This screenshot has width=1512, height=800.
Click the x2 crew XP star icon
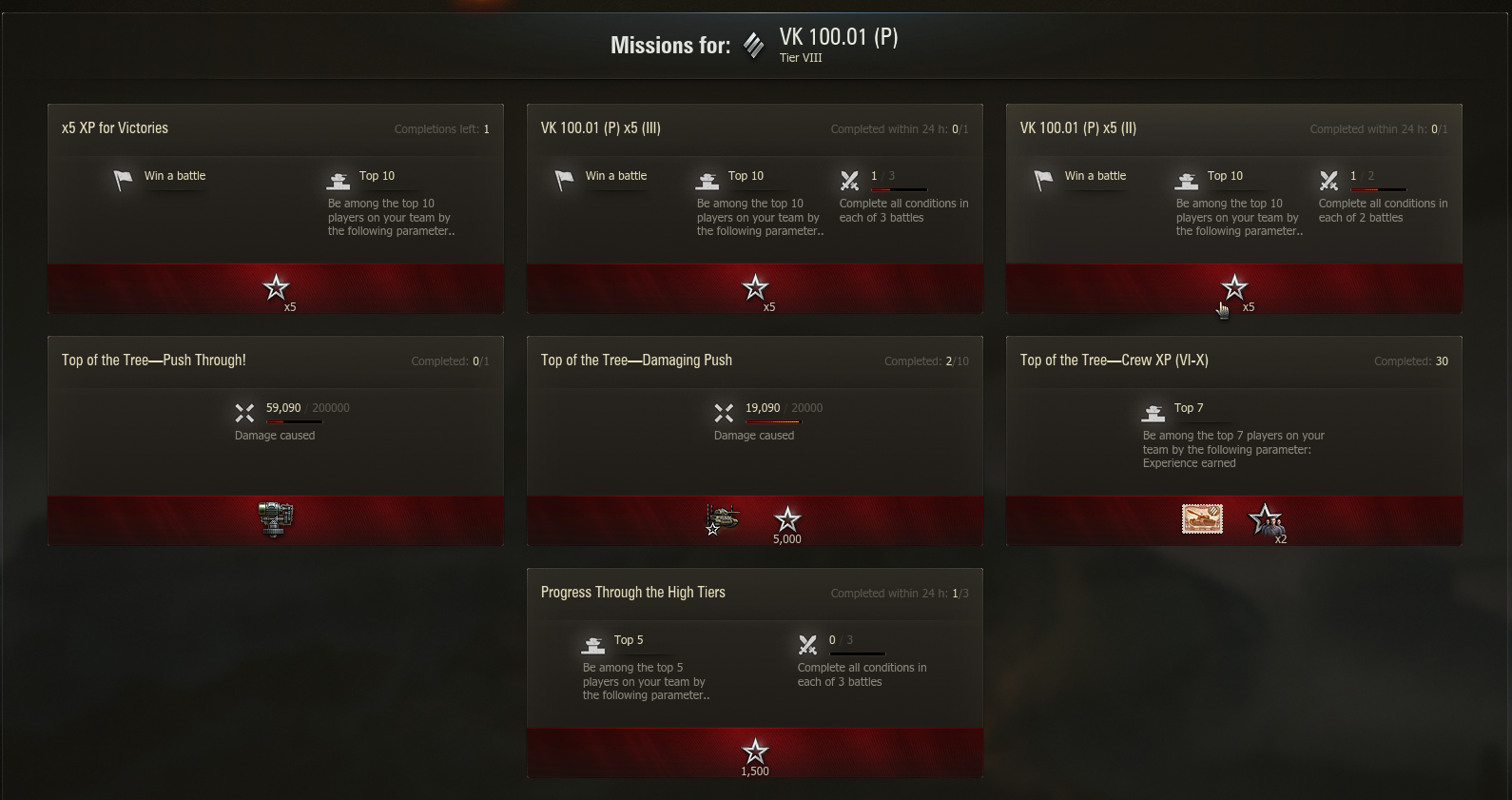coord(1267,521)
